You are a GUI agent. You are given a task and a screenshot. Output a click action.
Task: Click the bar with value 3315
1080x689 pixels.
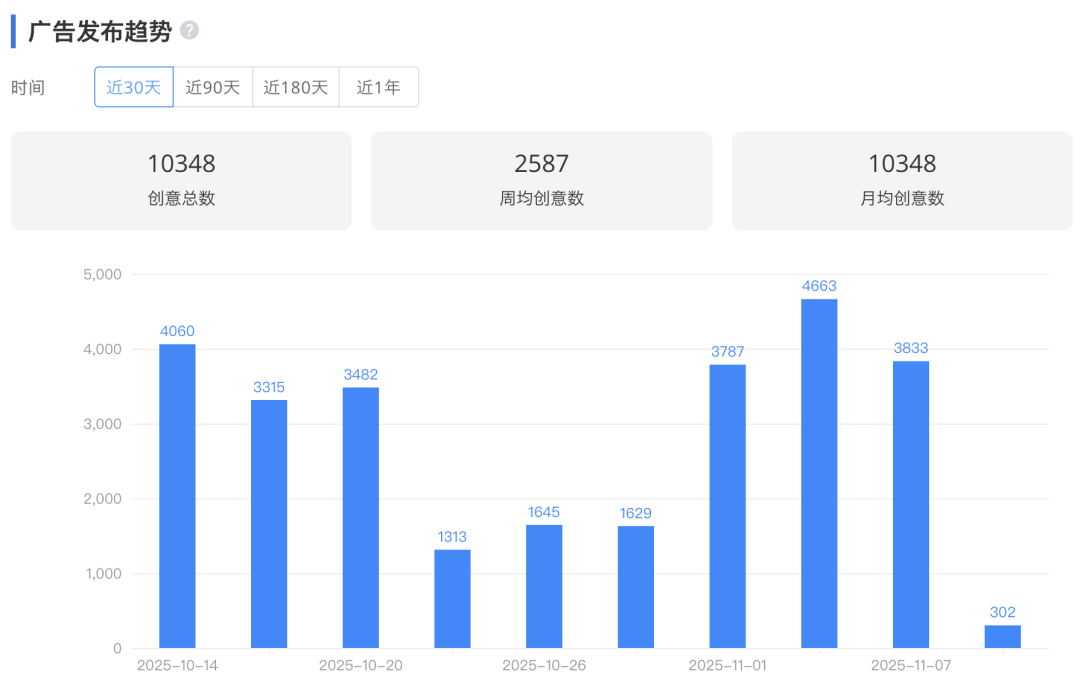269,524
